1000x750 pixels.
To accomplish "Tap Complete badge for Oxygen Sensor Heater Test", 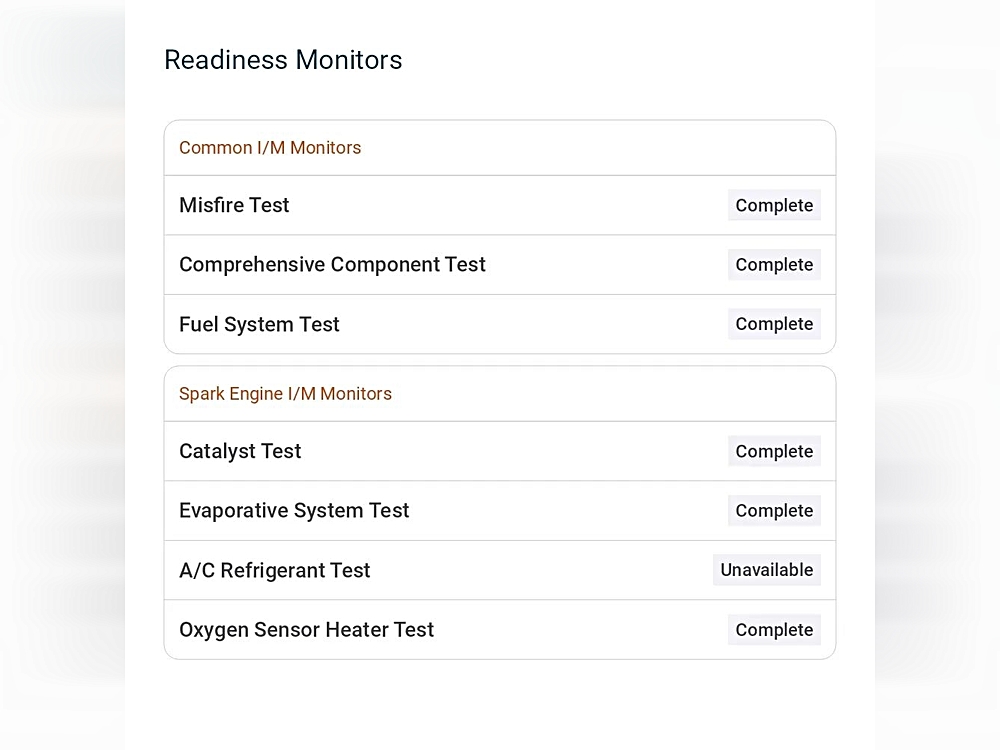I will 774,629.
